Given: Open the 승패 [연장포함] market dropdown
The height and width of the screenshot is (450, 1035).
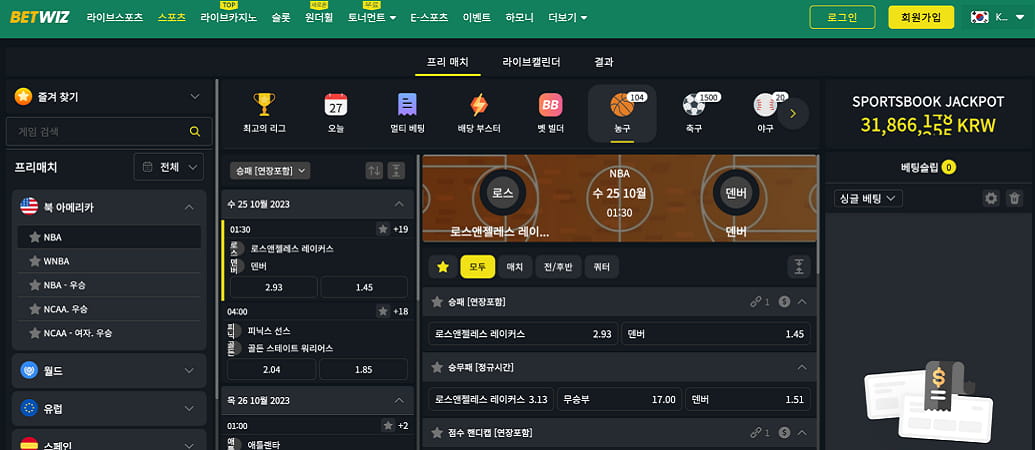Looking at the screenshot, I should point(270,170).
